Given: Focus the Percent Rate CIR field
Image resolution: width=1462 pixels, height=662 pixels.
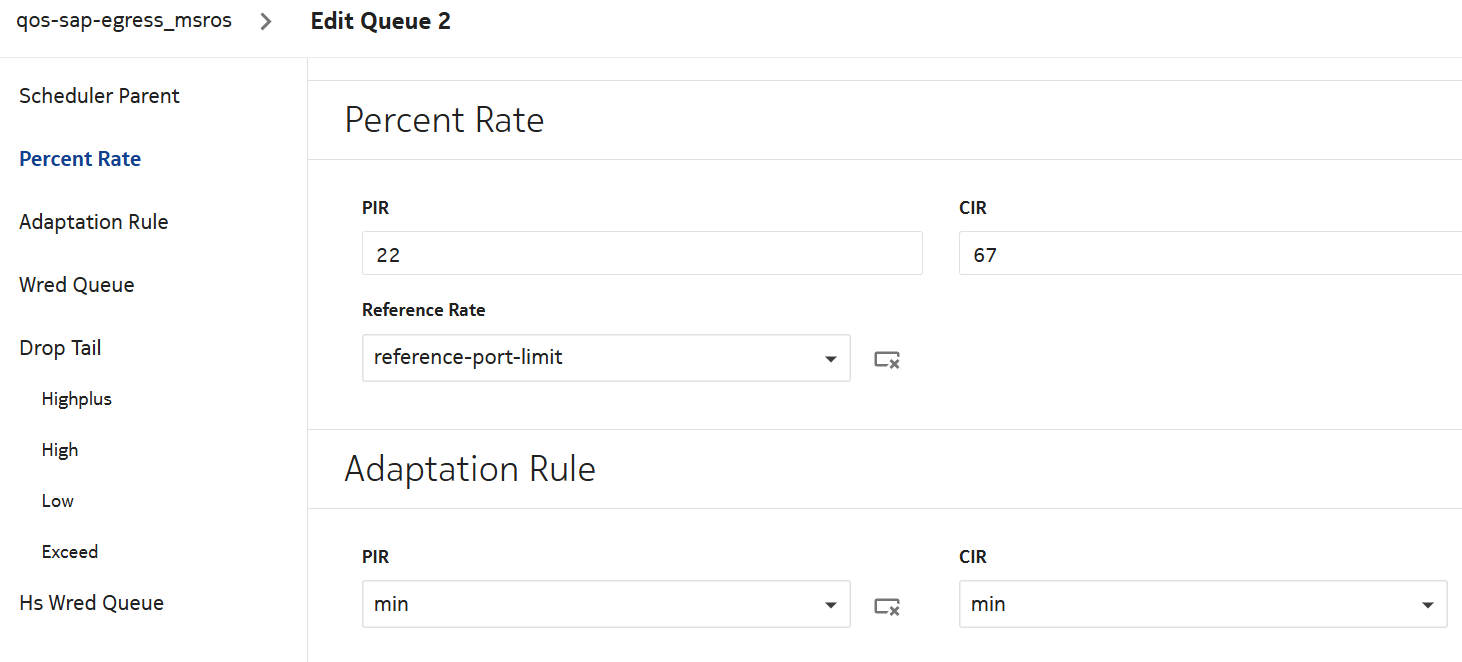Looking at the screenshot, I should 1208,254.
